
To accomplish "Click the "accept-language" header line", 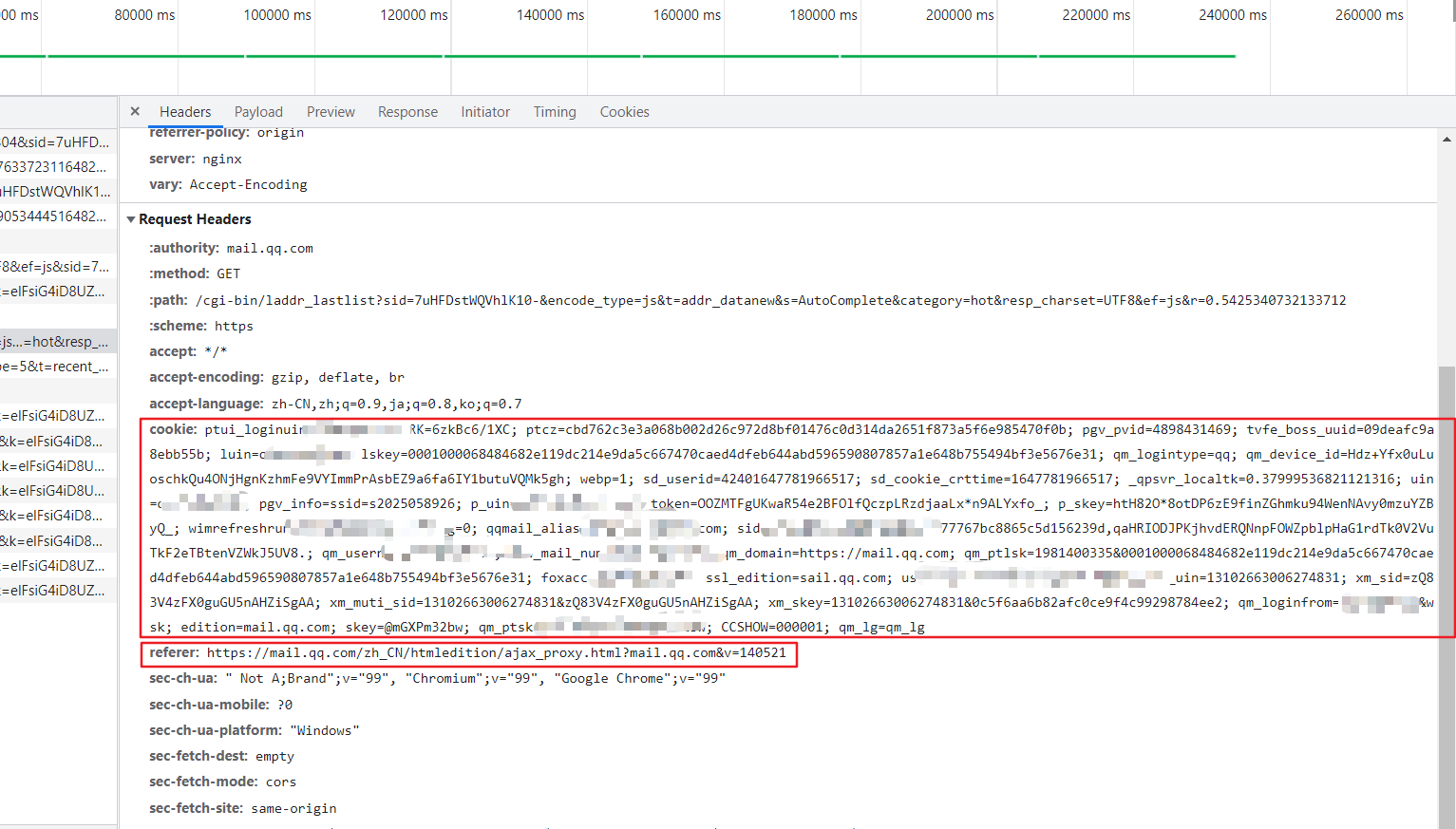I will 335,404.
